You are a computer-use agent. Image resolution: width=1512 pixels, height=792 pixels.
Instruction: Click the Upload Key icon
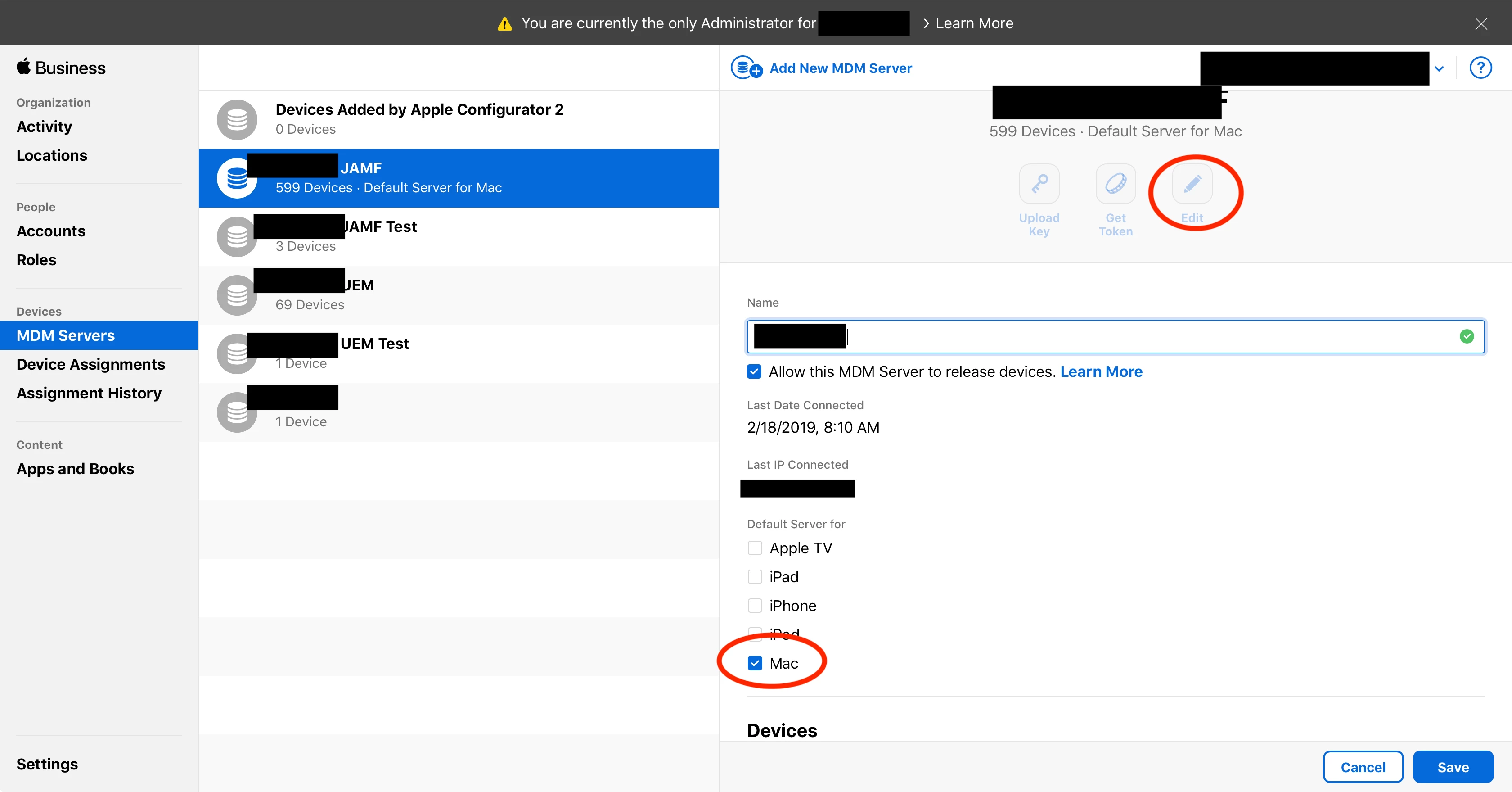[x=1039, y=184]
